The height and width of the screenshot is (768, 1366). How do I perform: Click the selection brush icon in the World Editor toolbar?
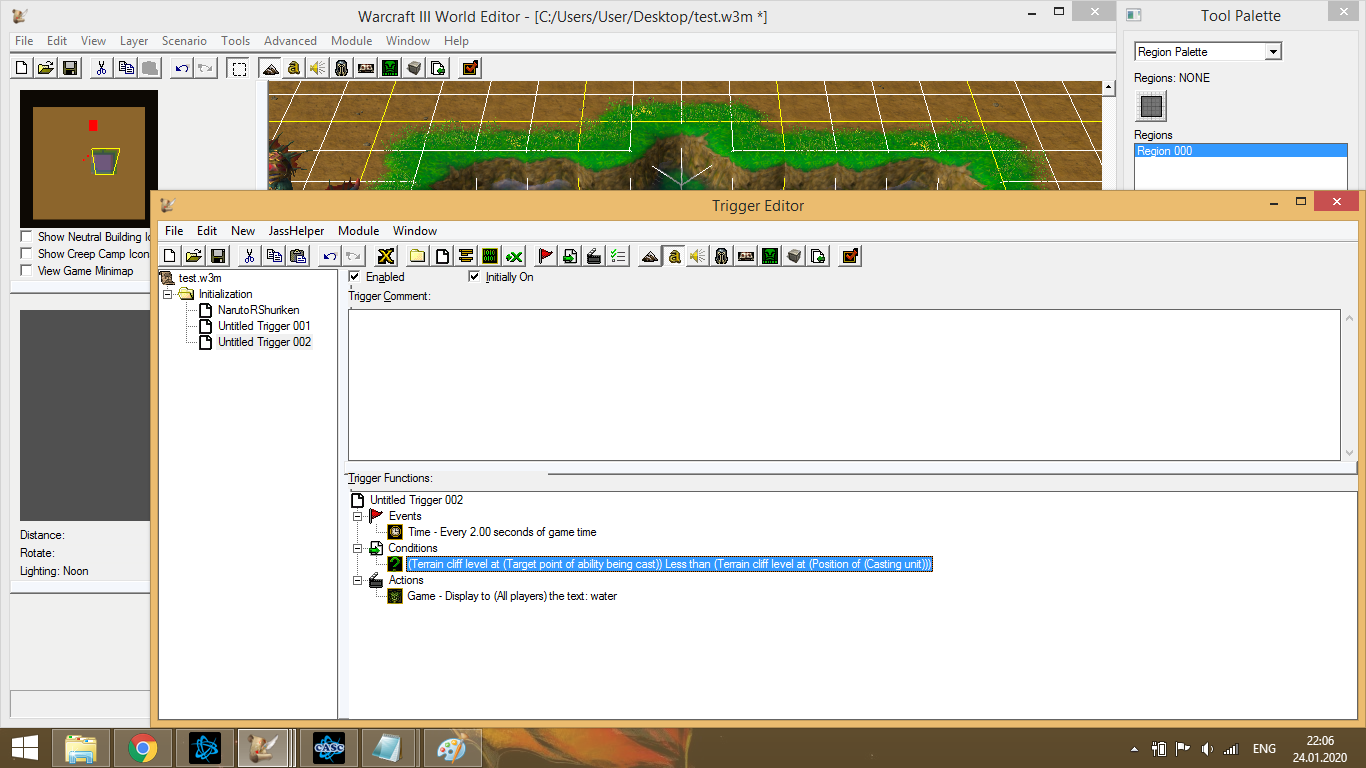(238, 68)
